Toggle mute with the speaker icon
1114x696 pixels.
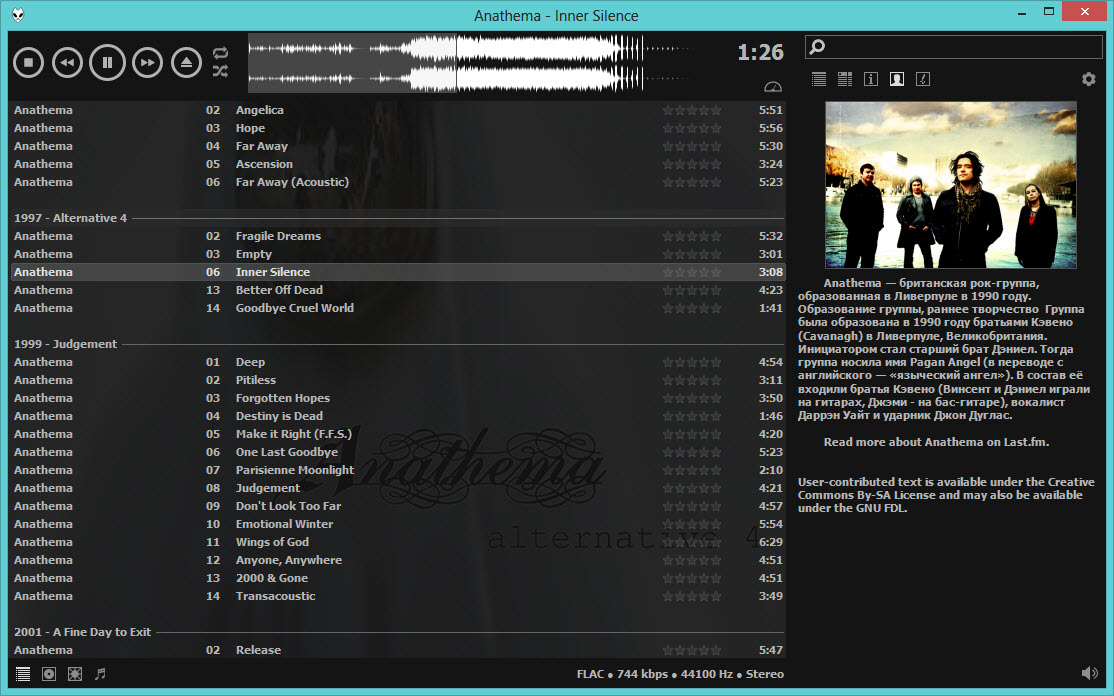click(1089, 674)
